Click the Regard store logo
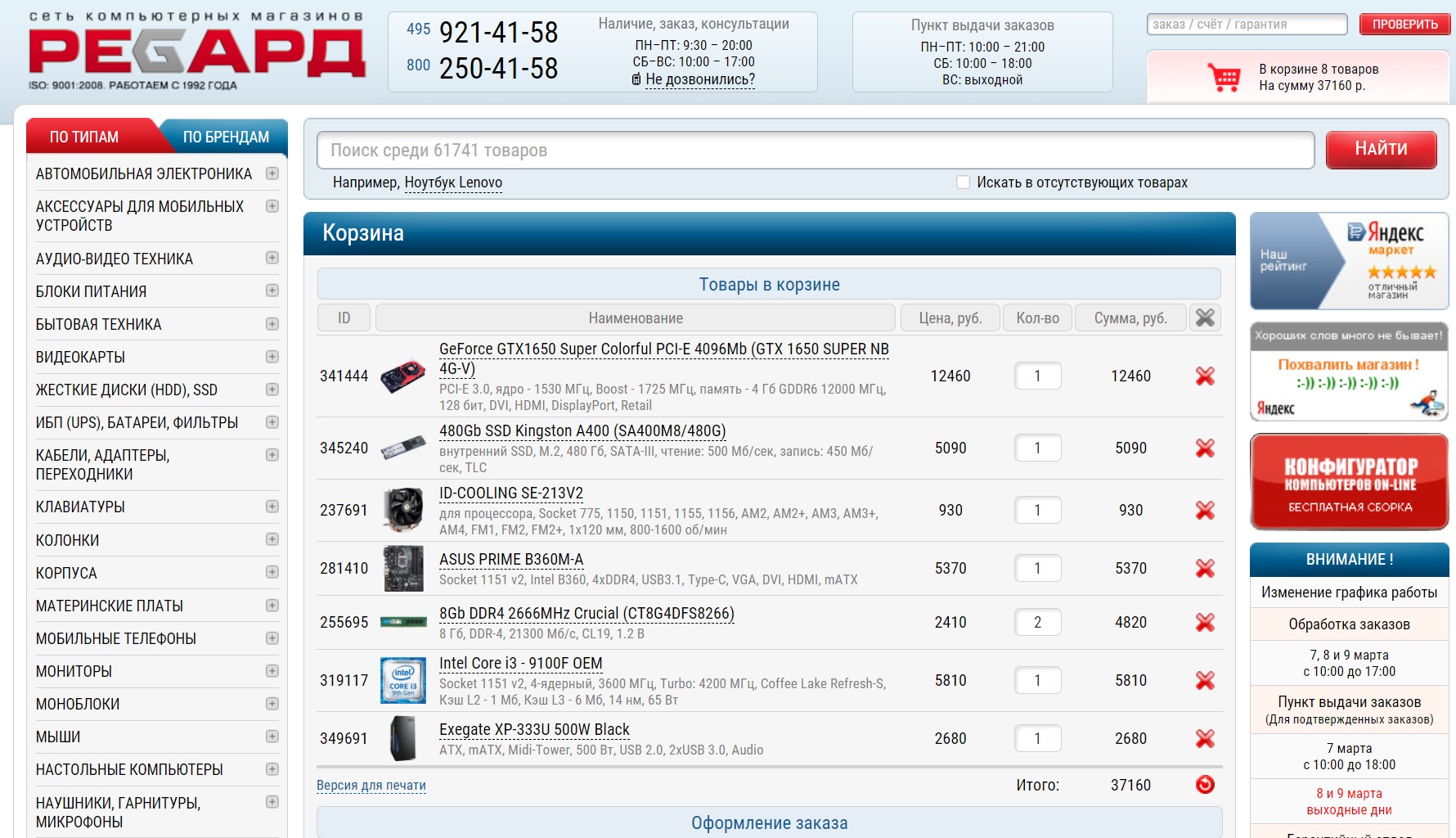This screenshot has height=838, width=1456. click(x=196, y=51)
